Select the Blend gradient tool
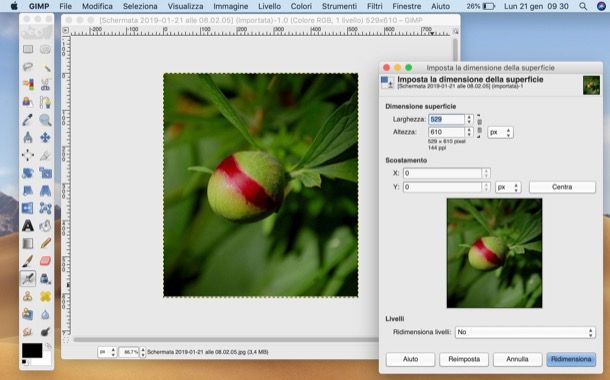 pyautogui.click(x=28, y=243)
